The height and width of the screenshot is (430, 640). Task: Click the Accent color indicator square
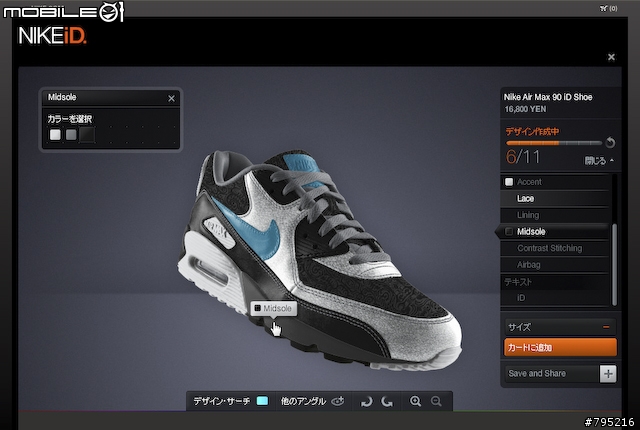click(x=509, y=182)
